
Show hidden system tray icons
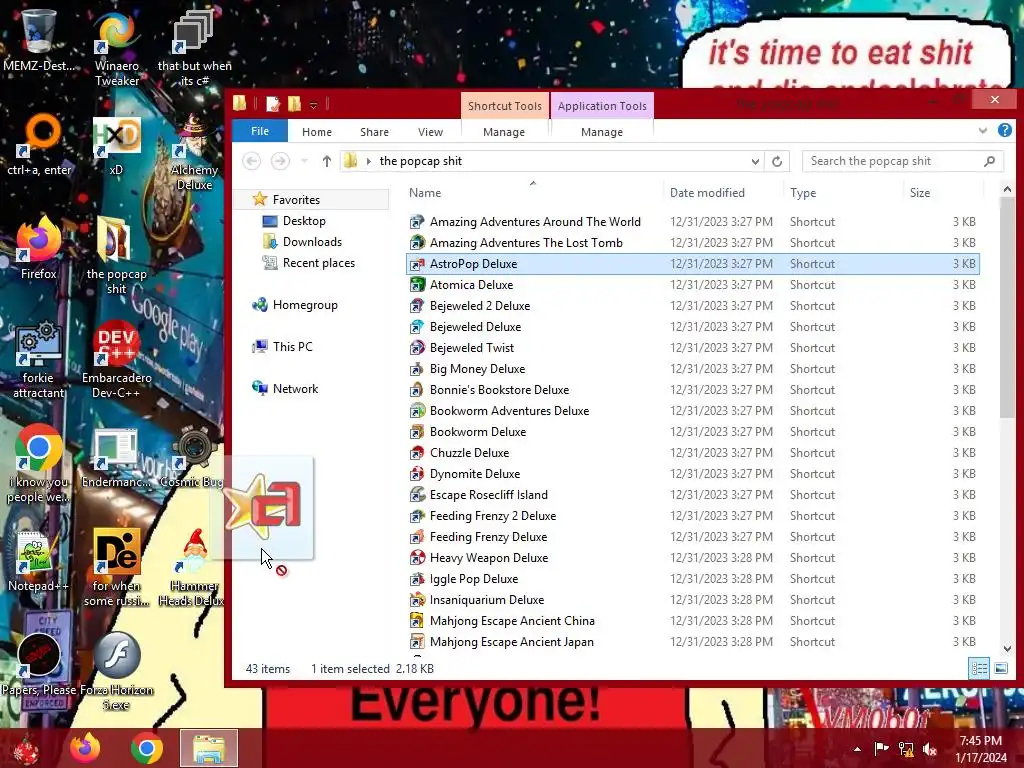click(857, 749)
